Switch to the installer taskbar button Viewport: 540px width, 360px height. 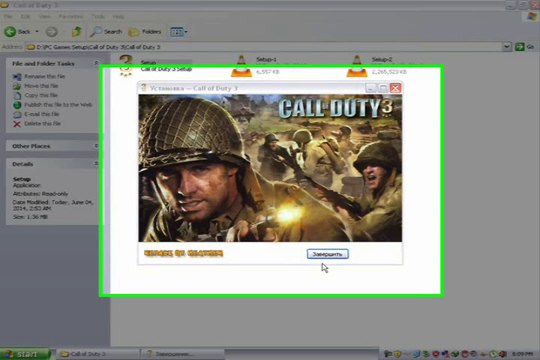(183, 354)
